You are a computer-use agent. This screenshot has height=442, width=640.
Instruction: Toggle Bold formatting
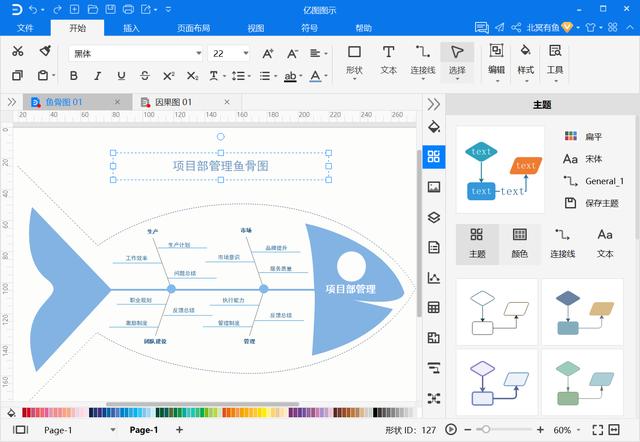(x=72, y=76)
